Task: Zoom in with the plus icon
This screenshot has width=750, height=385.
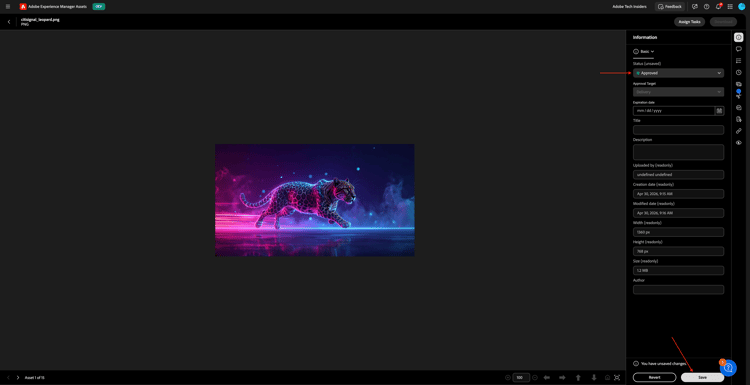Action: [535, 377]
